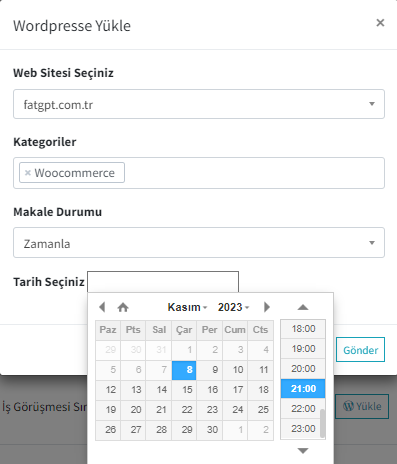
Task: Open the Web Sitesi Seçiniz dropdown
Action: [x=199, y=104]
